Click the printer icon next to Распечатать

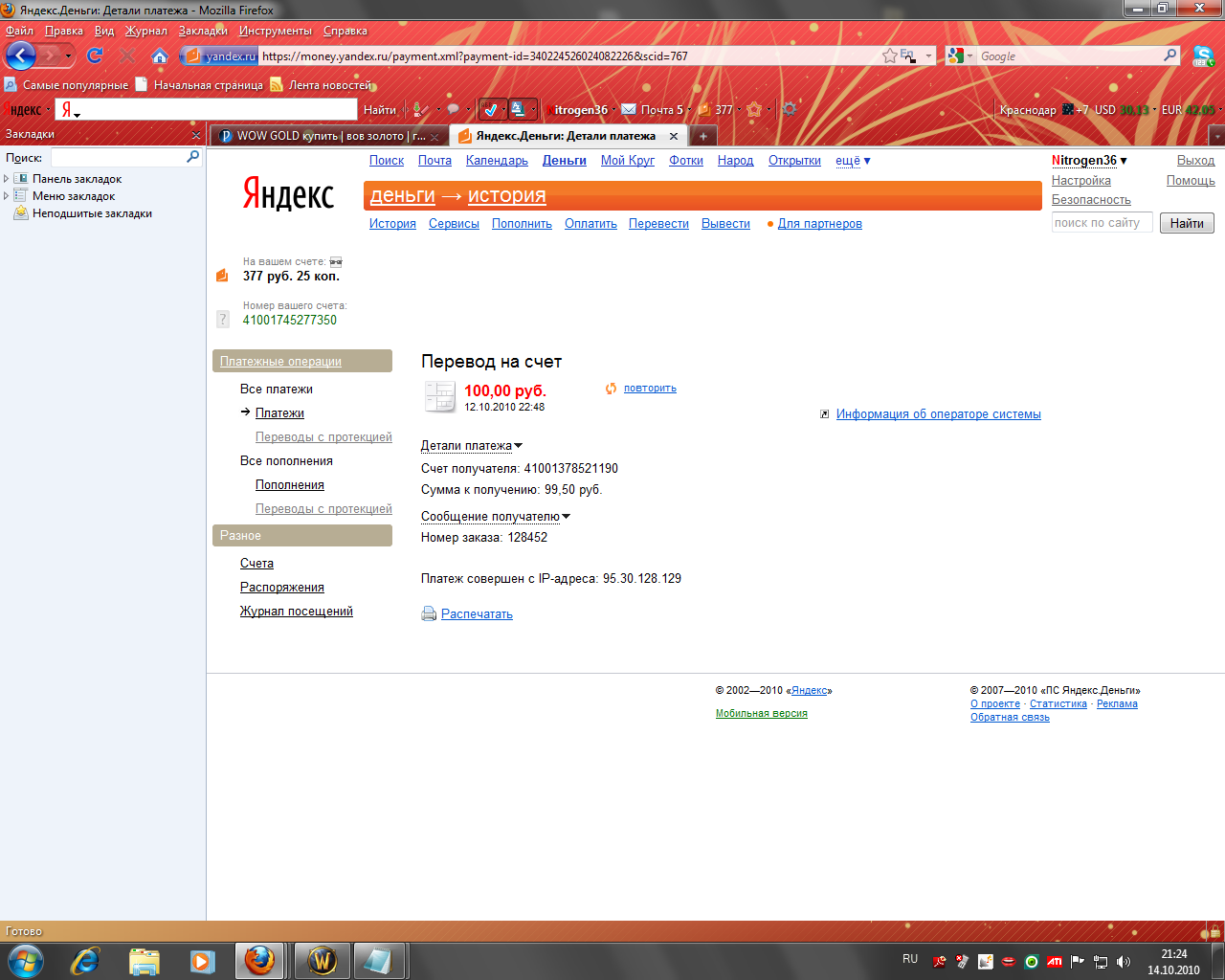[429, 613]
